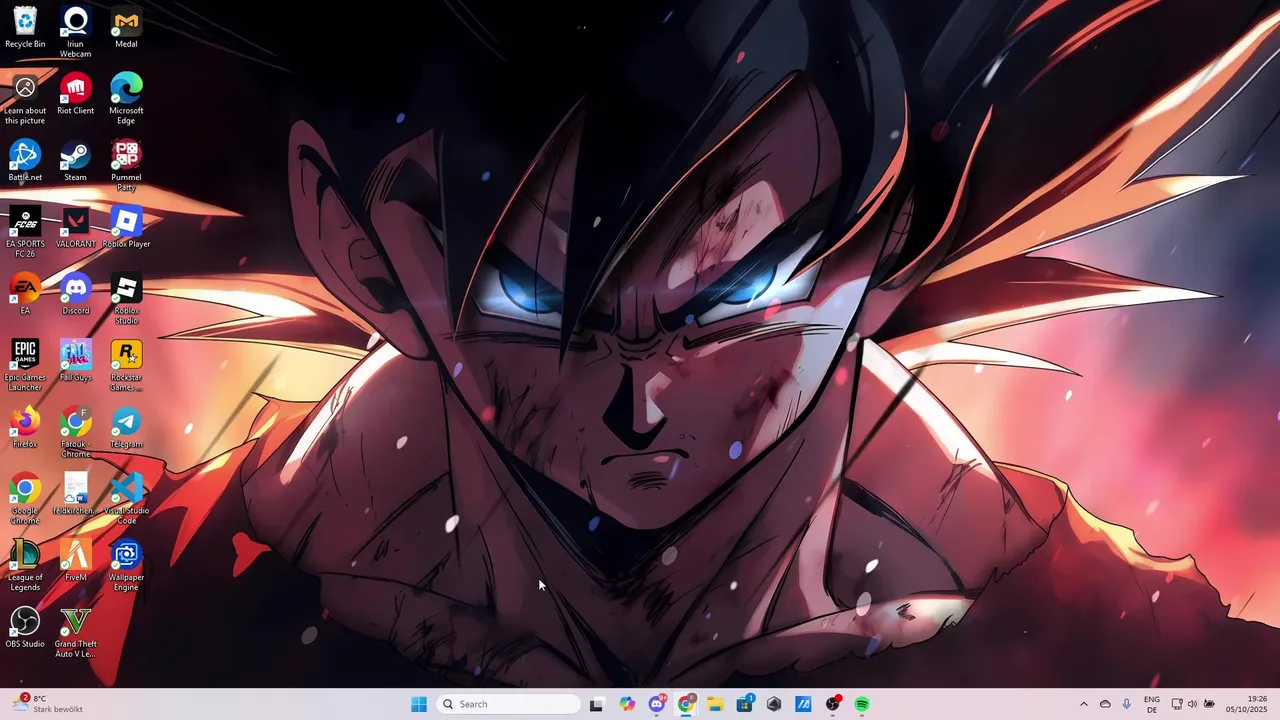Open the Google Chrome desktop shortcut
The image size is (1280, 720).
tap(25, 499)
